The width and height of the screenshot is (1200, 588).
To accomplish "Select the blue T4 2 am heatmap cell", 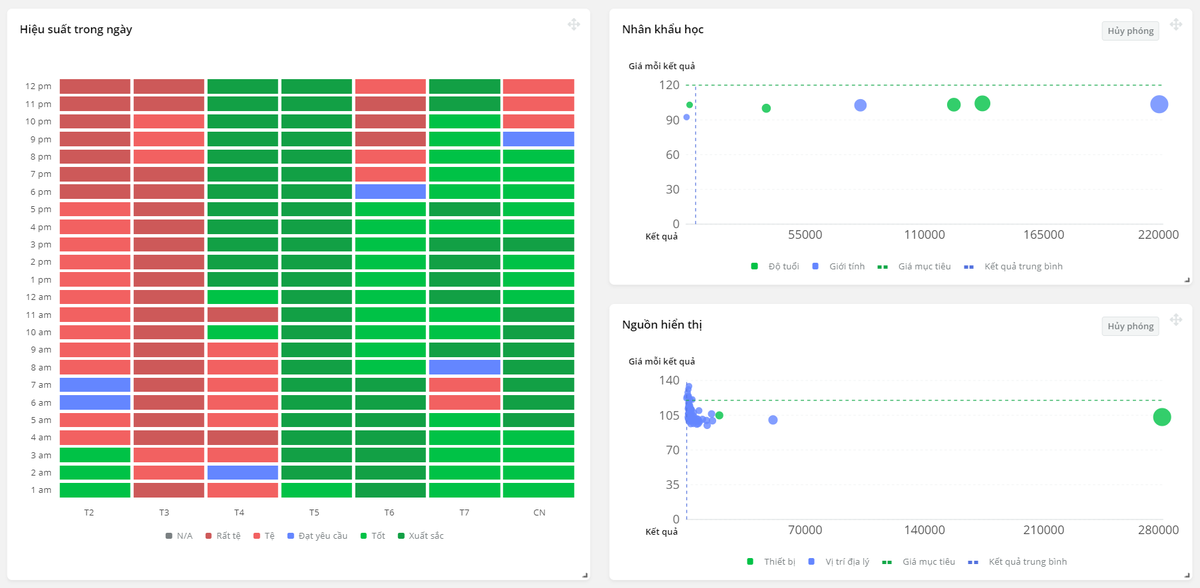I will [242, 472].
